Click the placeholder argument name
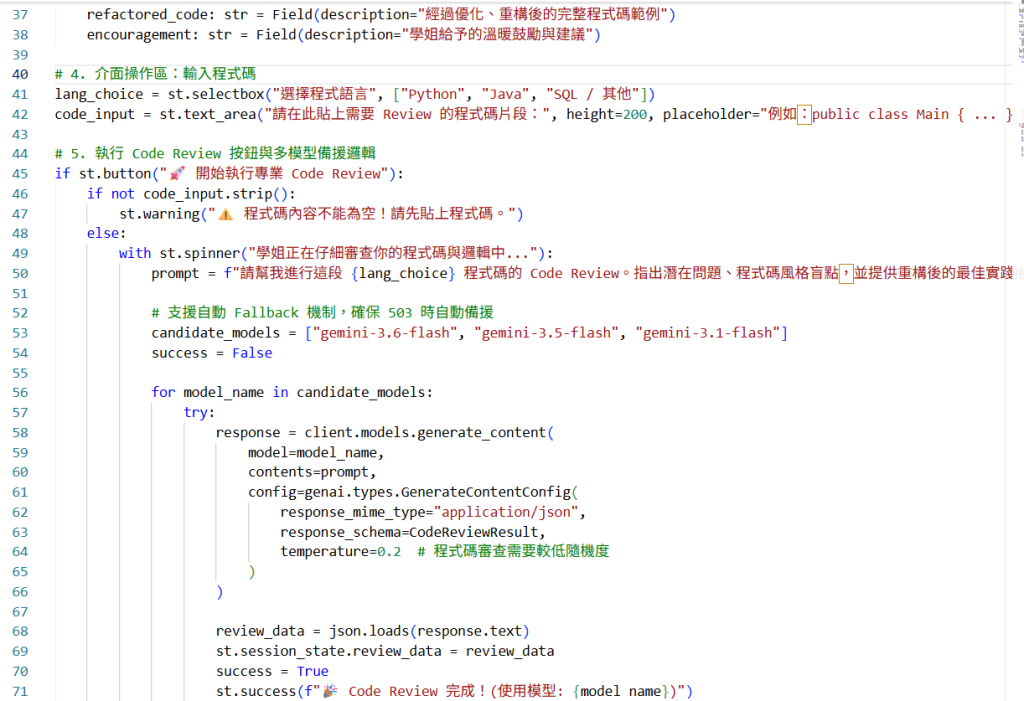This screenshot has height=701, width=1024. pyautogui.click(x=707, y=114)
